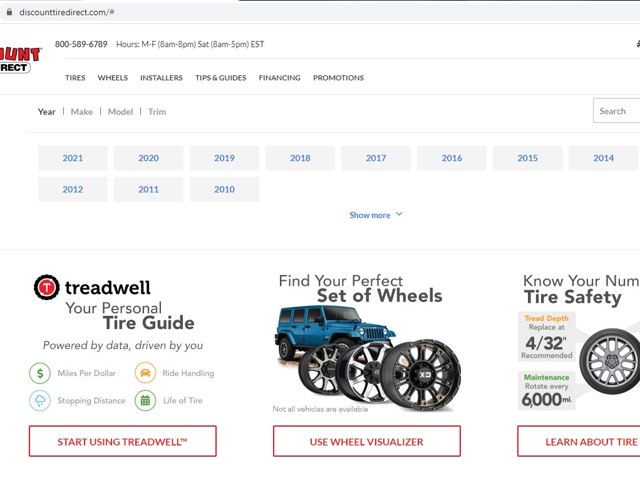Click the Discount Tire Direct logo

click(x=20, y=60)
